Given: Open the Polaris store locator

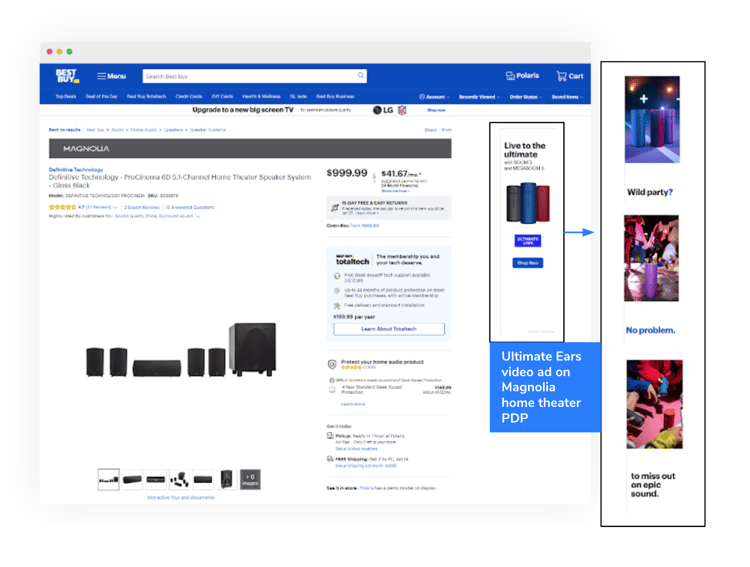Looking at the screenshot, I should click(522, 76).
